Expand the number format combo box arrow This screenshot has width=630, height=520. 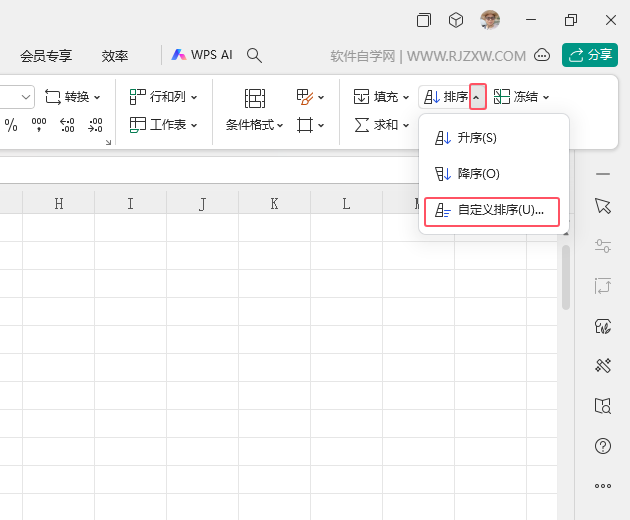click(x=26, y=97)
